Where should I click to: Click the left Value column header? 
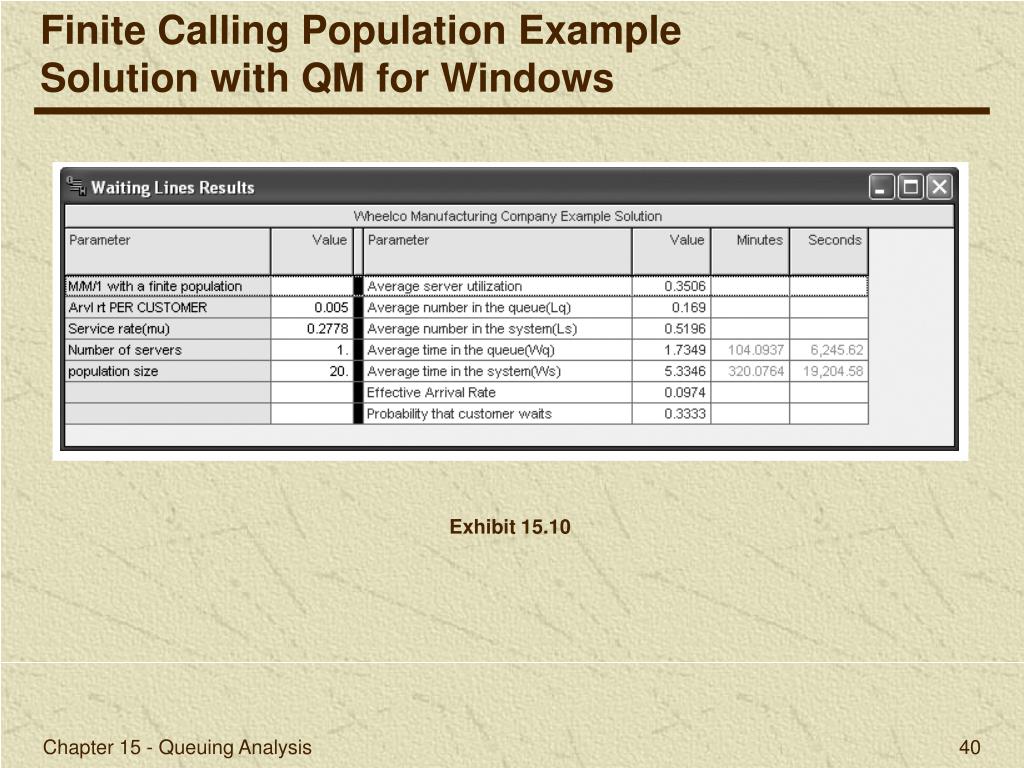pos(312,251)
